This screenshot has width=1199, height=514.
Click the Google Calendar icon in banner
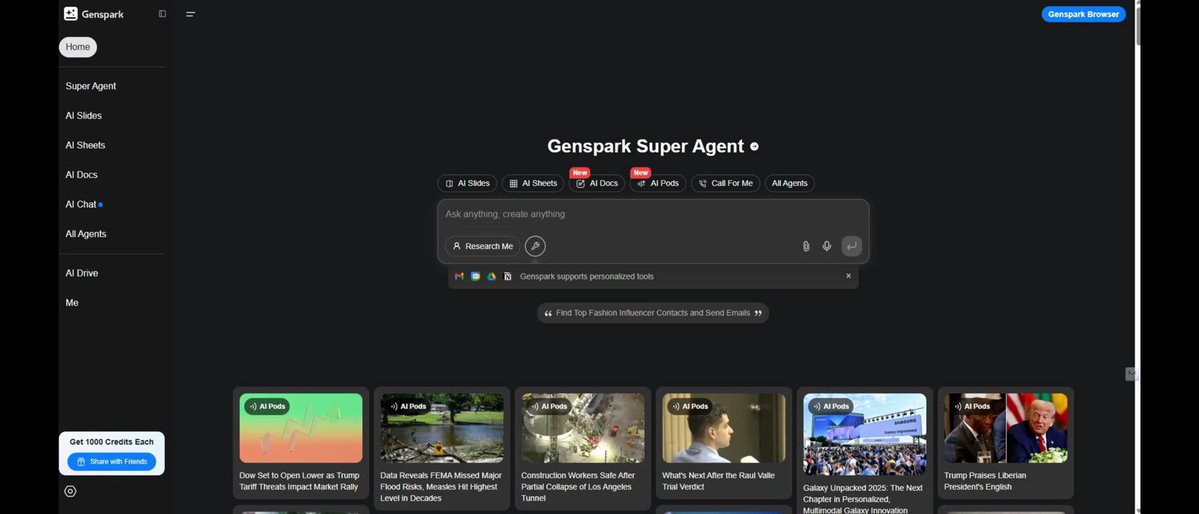[x=476, y=276]
